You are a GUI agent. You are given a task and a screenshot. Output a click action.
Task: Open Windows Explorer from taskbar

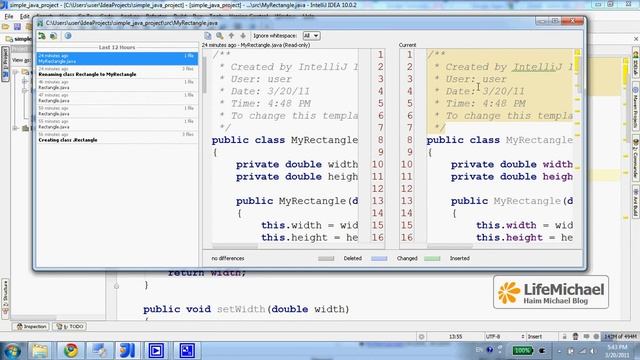40,351
